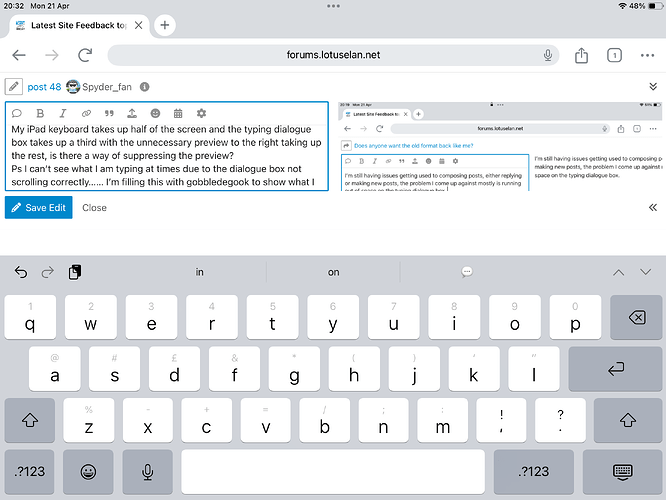This screenshot has width=666, height=500.
Task: Switch to numbers with left .?123 key
Action: (29, 472)
